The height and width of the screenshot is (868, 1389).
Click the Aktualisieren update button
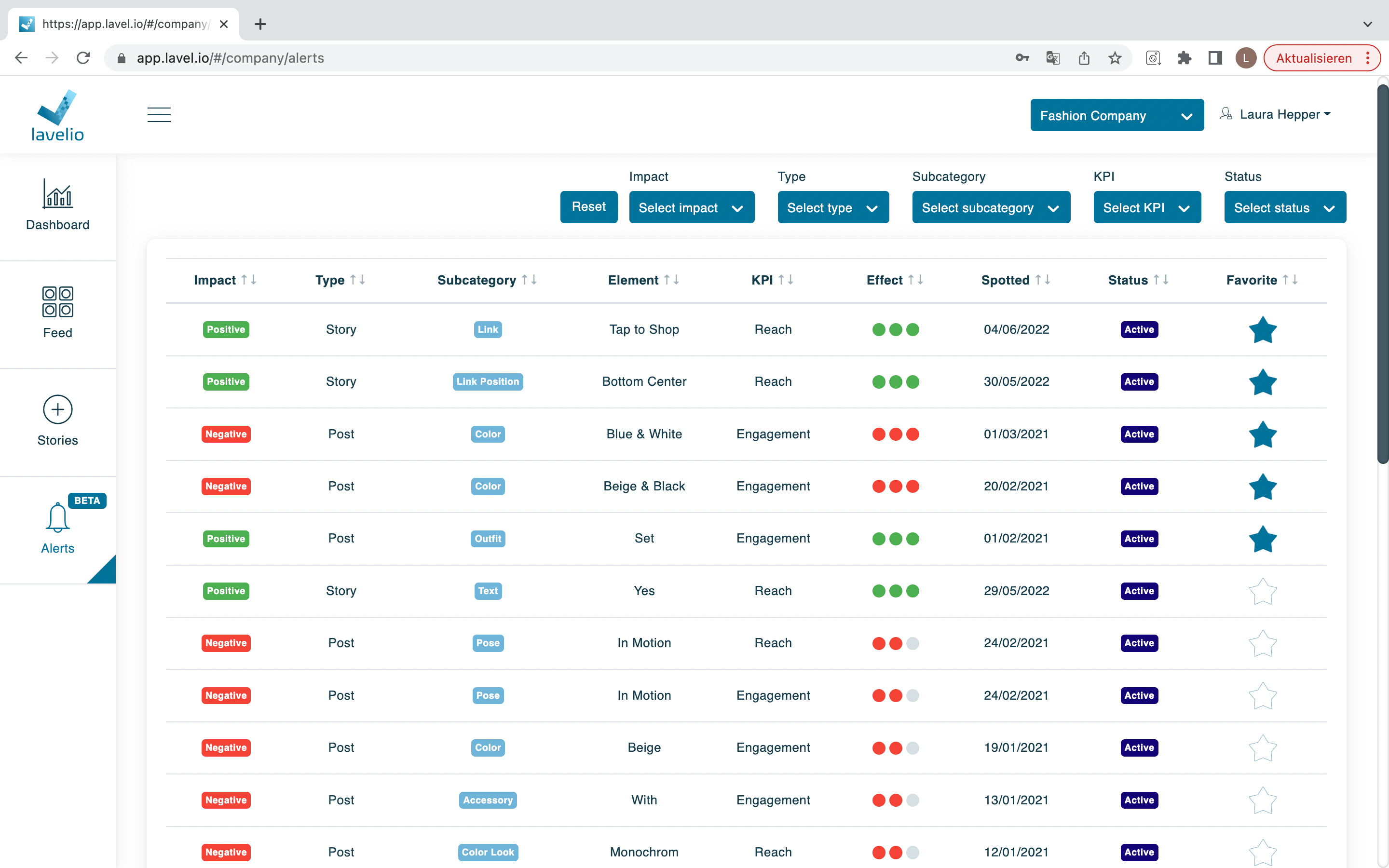tap(1313, 58)
